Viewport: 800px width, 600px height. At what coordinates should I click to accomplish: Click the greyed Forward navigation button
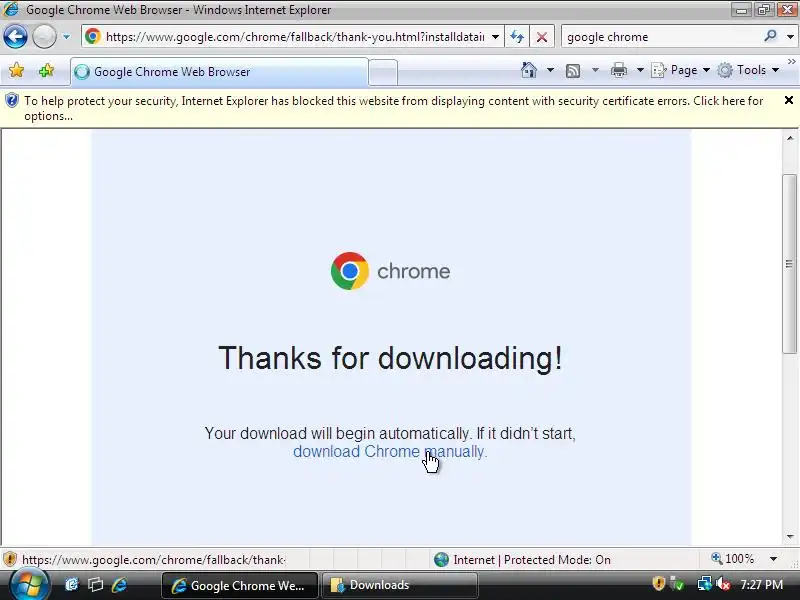tap(44, 37)
